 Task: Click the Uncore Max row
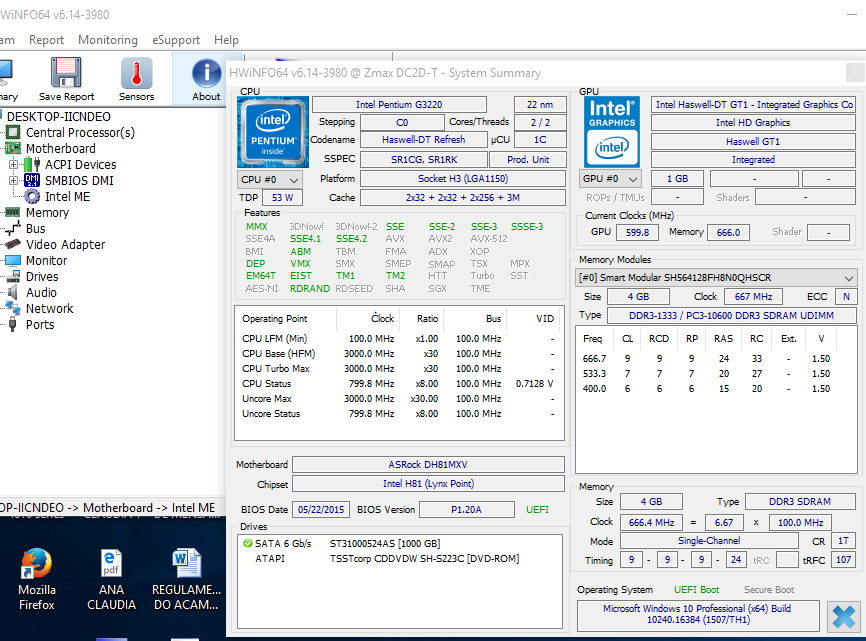[398, 399]
